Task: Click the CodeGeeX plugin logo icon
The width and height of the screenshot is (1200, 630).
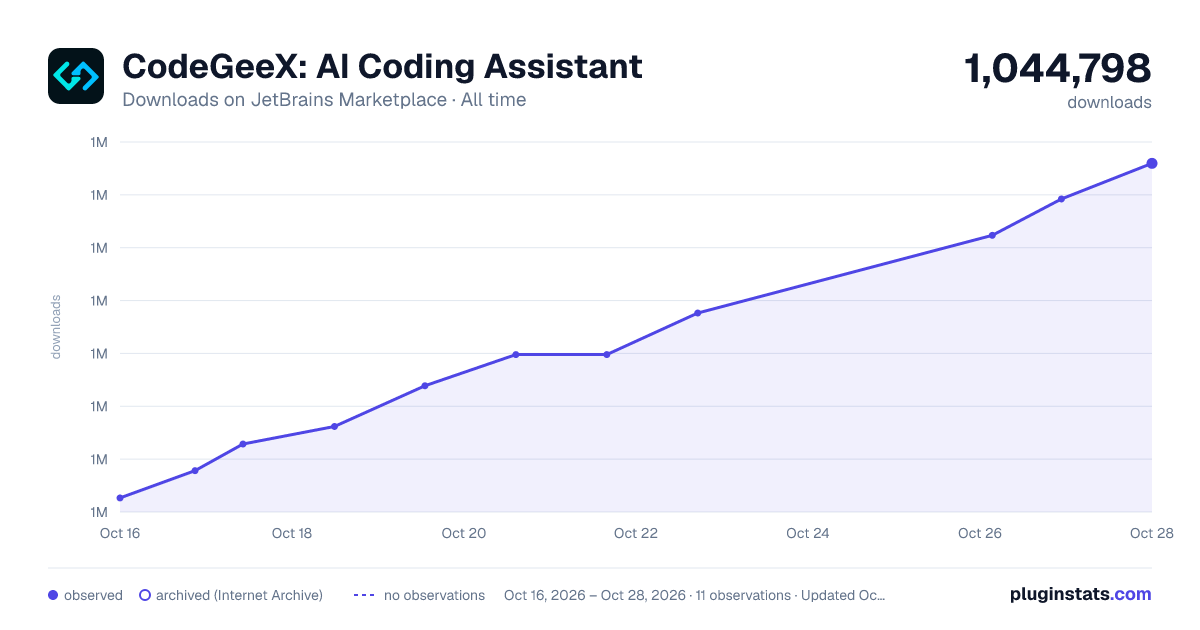Action: 76,76
